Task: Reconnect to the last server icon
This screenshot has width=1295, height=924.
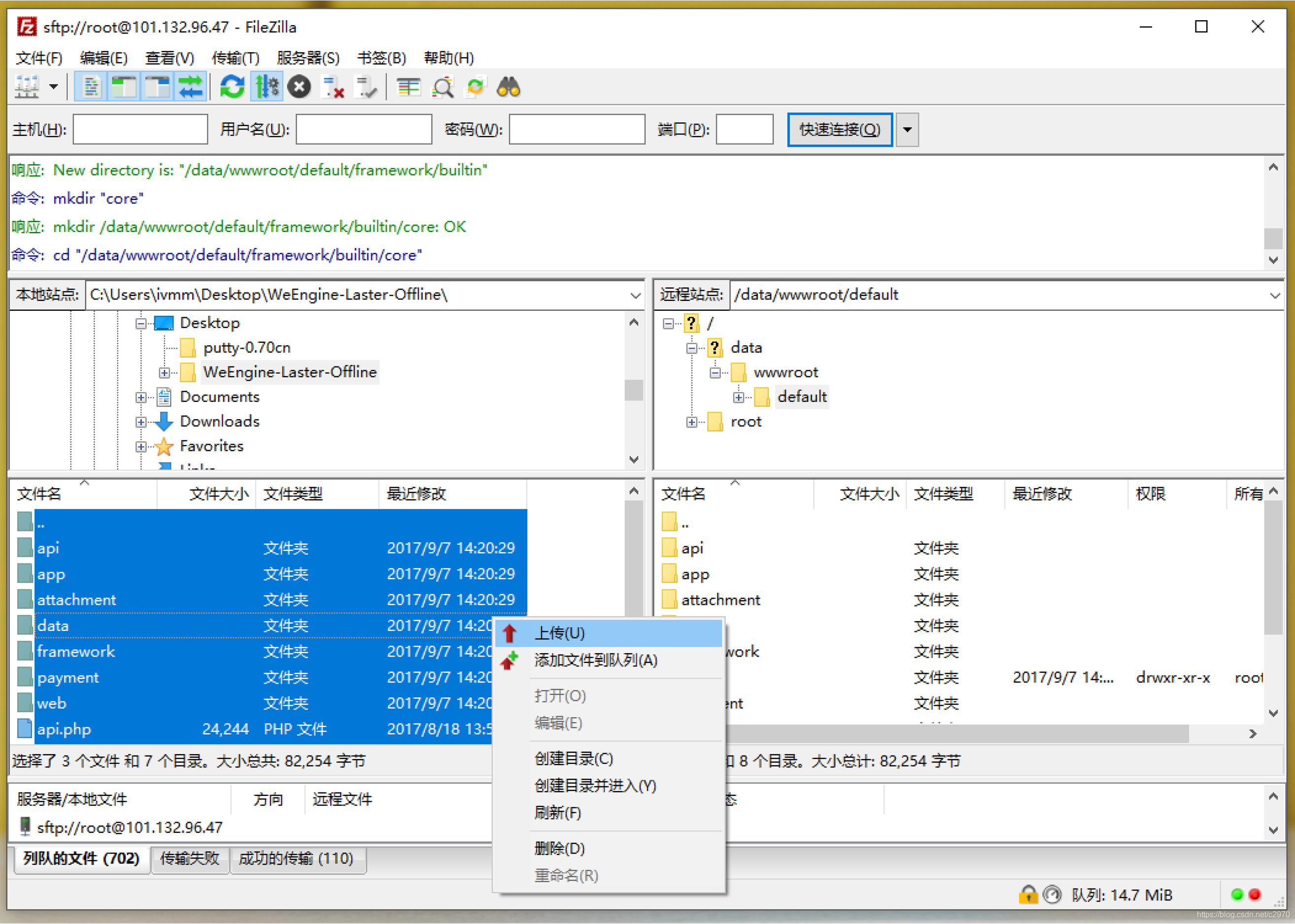Action: 366,87
